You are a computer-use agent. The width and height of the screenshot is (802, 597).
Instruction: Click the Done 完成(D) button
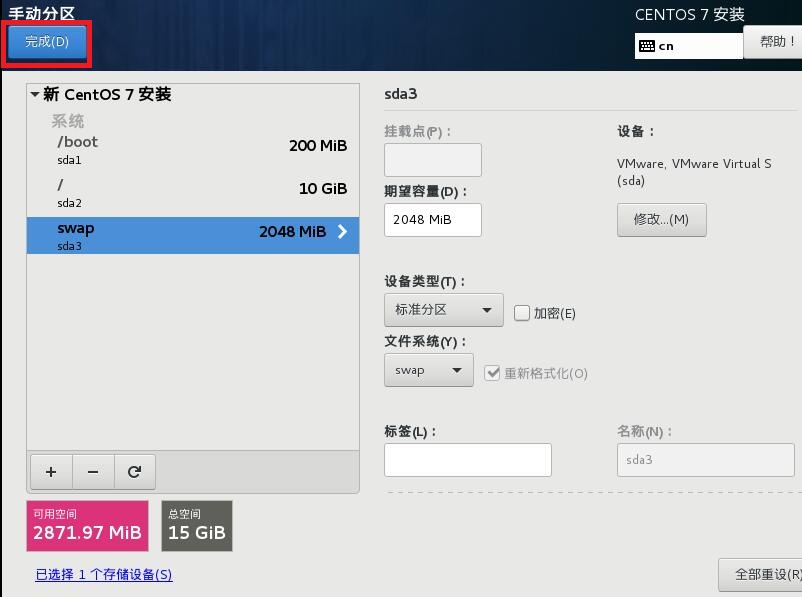pyautogui.click(x=47, y=42)
